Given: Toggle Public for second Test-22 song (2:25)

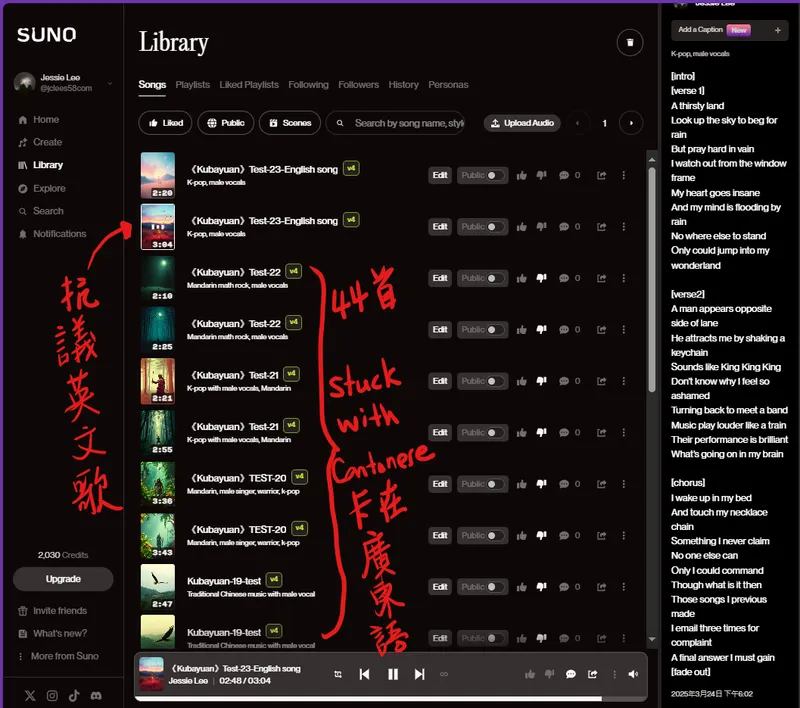Looking at the screenshot, I should tap(482, 330).
